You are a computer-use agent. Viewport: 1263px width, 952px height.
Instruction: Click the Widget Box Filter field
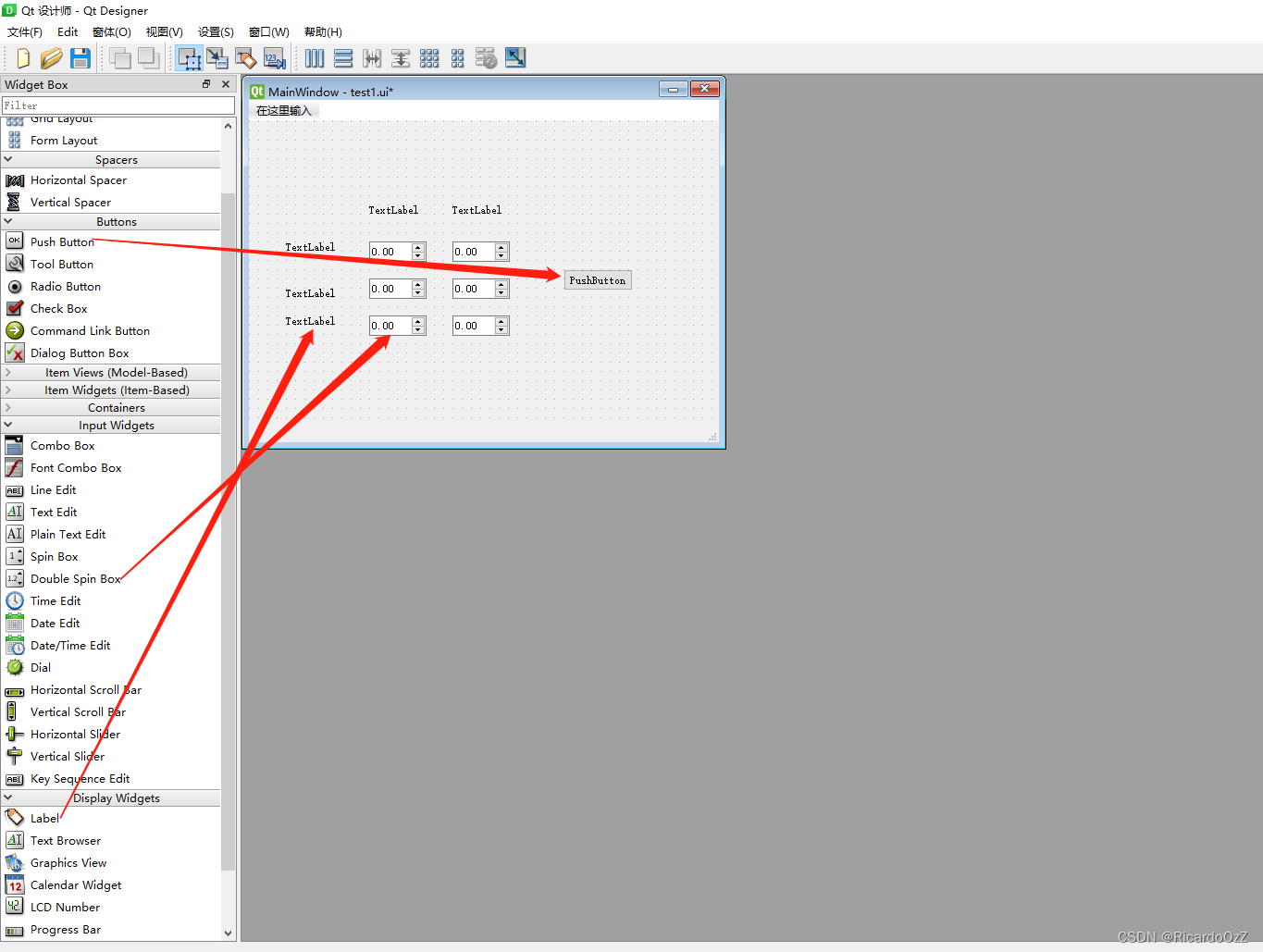click(118, 105)
